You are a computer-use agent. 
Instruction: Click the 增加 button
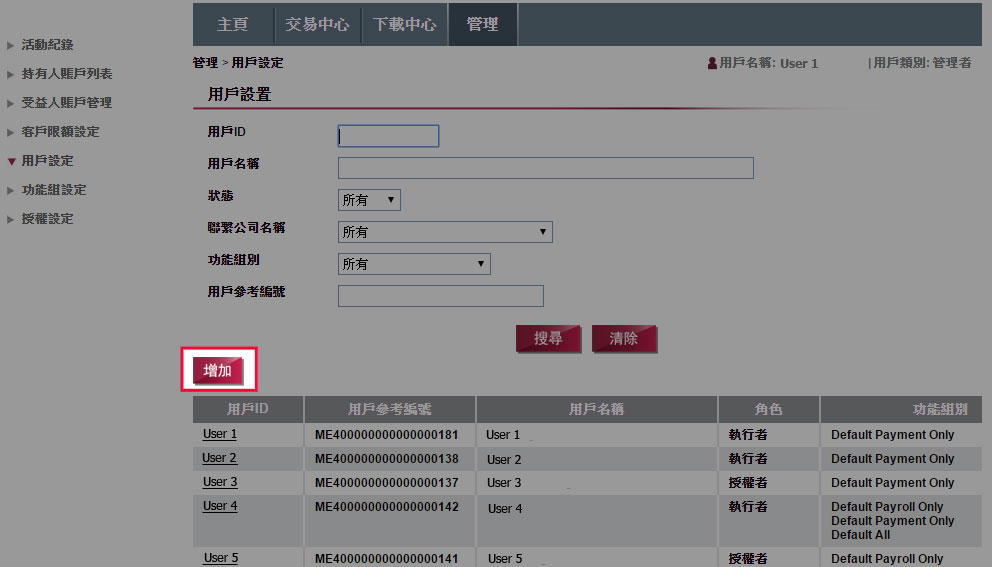point(218,370)
